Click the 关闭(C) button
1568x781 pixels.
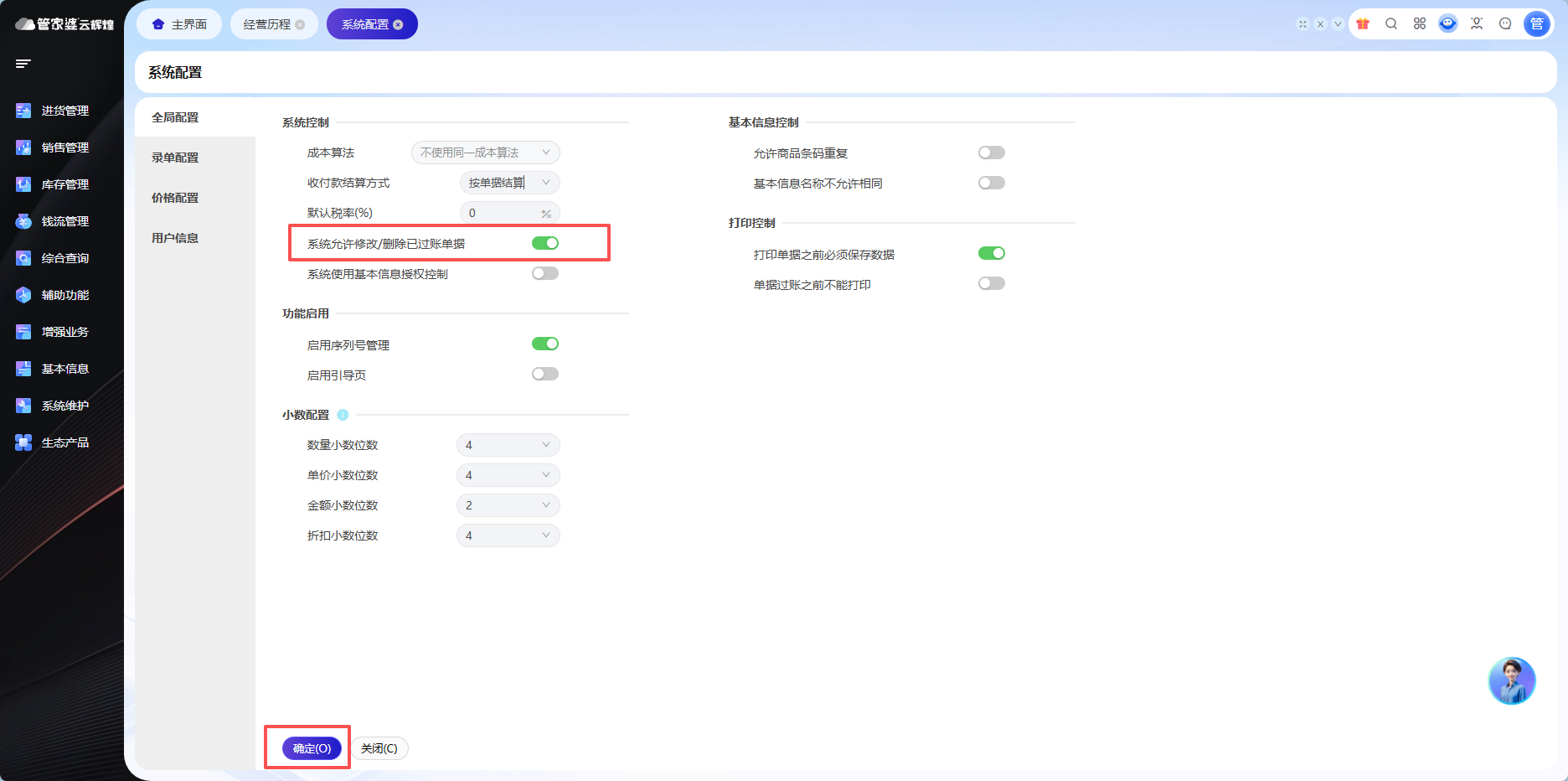pos(379,748)
